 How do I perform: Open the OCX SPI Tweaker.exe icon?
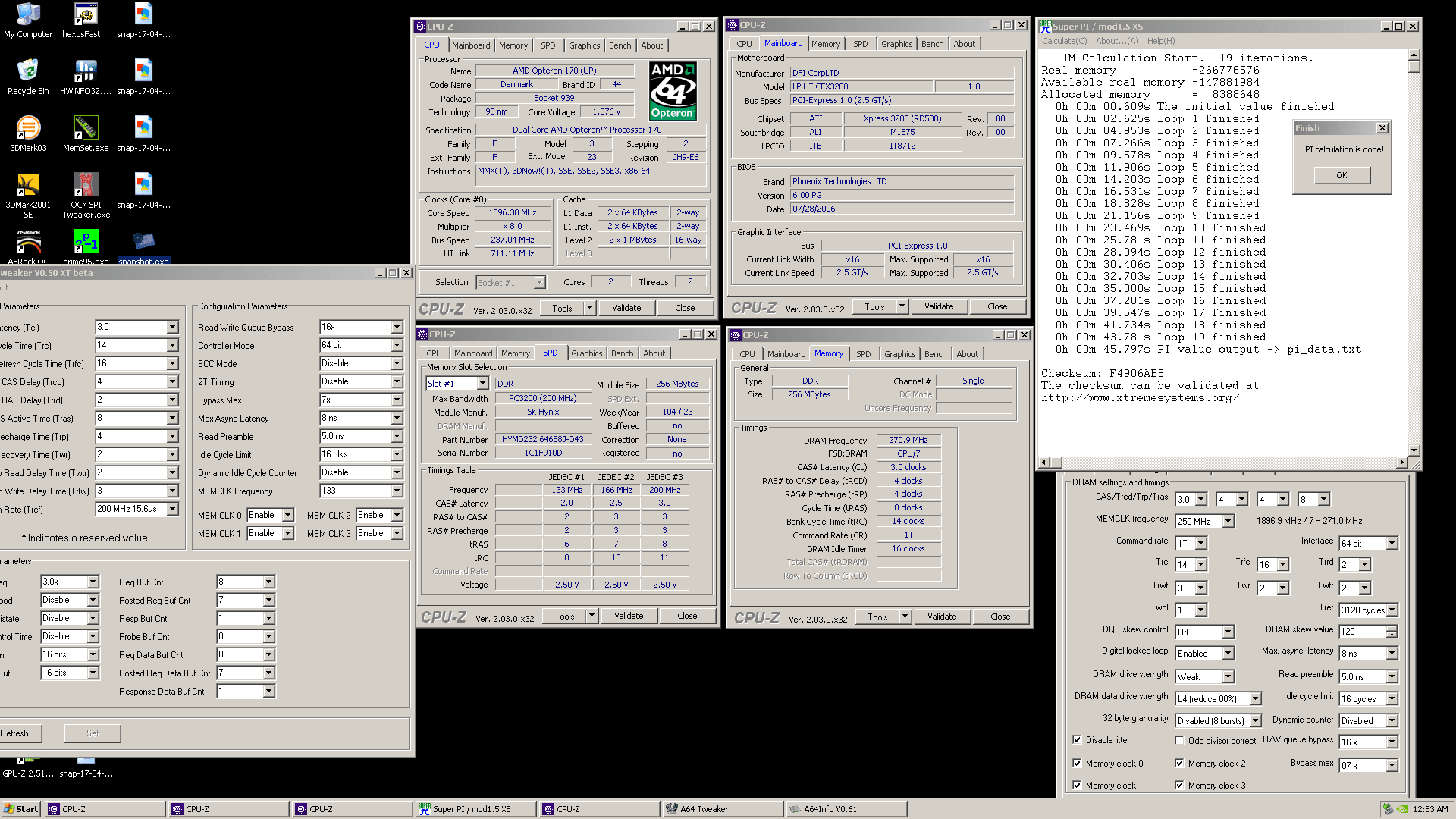(x=86, y=186)
